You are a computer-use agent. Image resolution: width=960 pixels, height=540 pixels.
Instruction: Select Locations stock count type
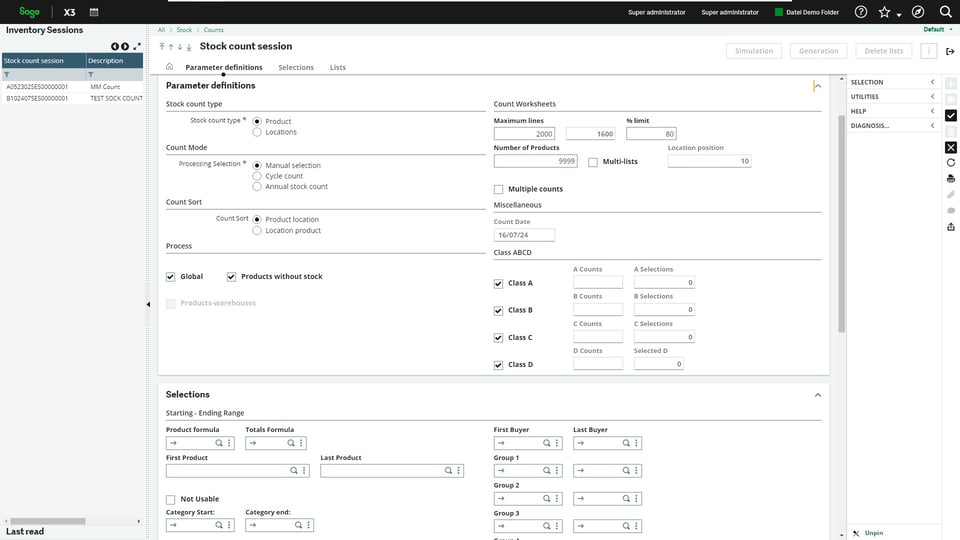tap(257, 132)
